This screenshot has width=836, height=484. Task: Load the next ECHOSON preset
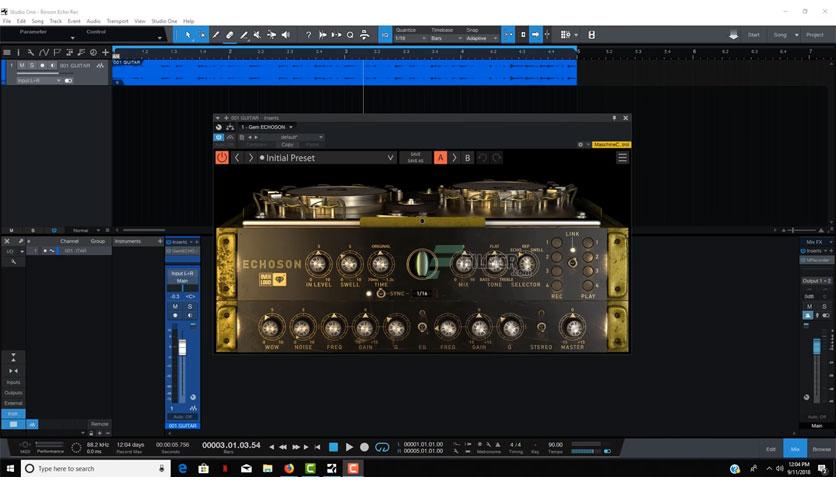pos(251,158)
